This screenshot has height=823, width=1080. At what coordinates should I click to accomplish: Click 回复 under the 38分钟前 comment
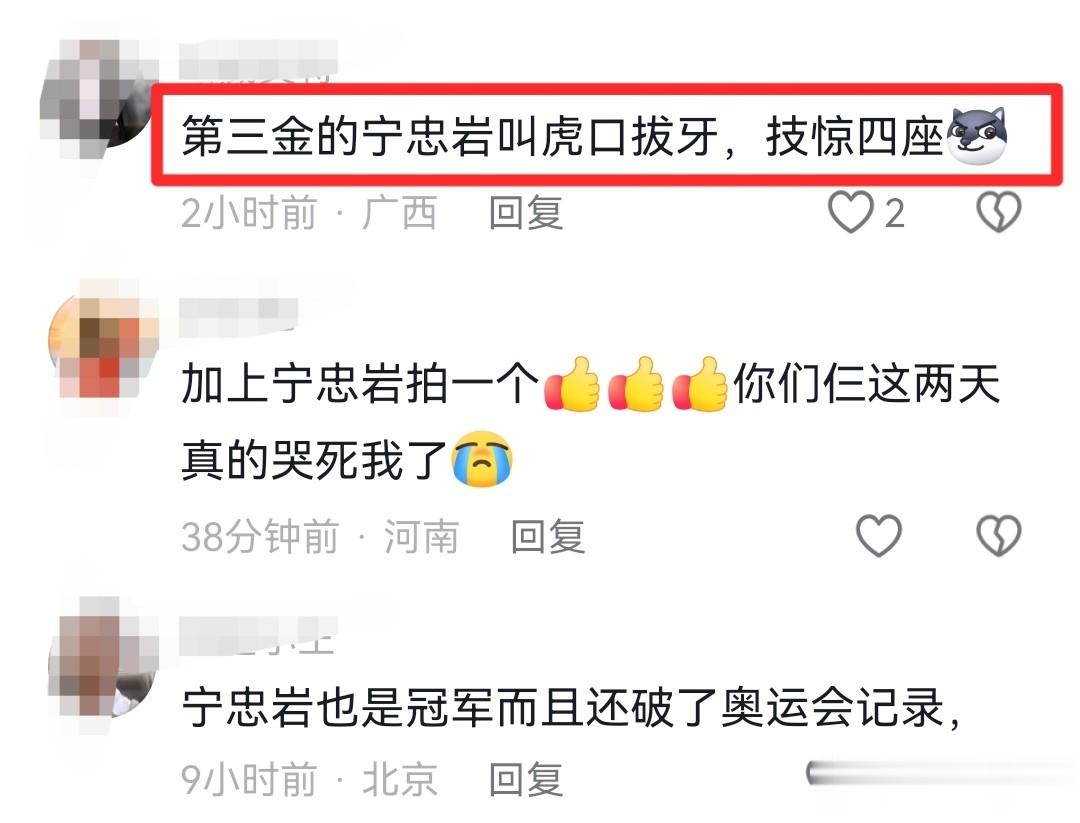pyautogui.click(x=548, y=536)
